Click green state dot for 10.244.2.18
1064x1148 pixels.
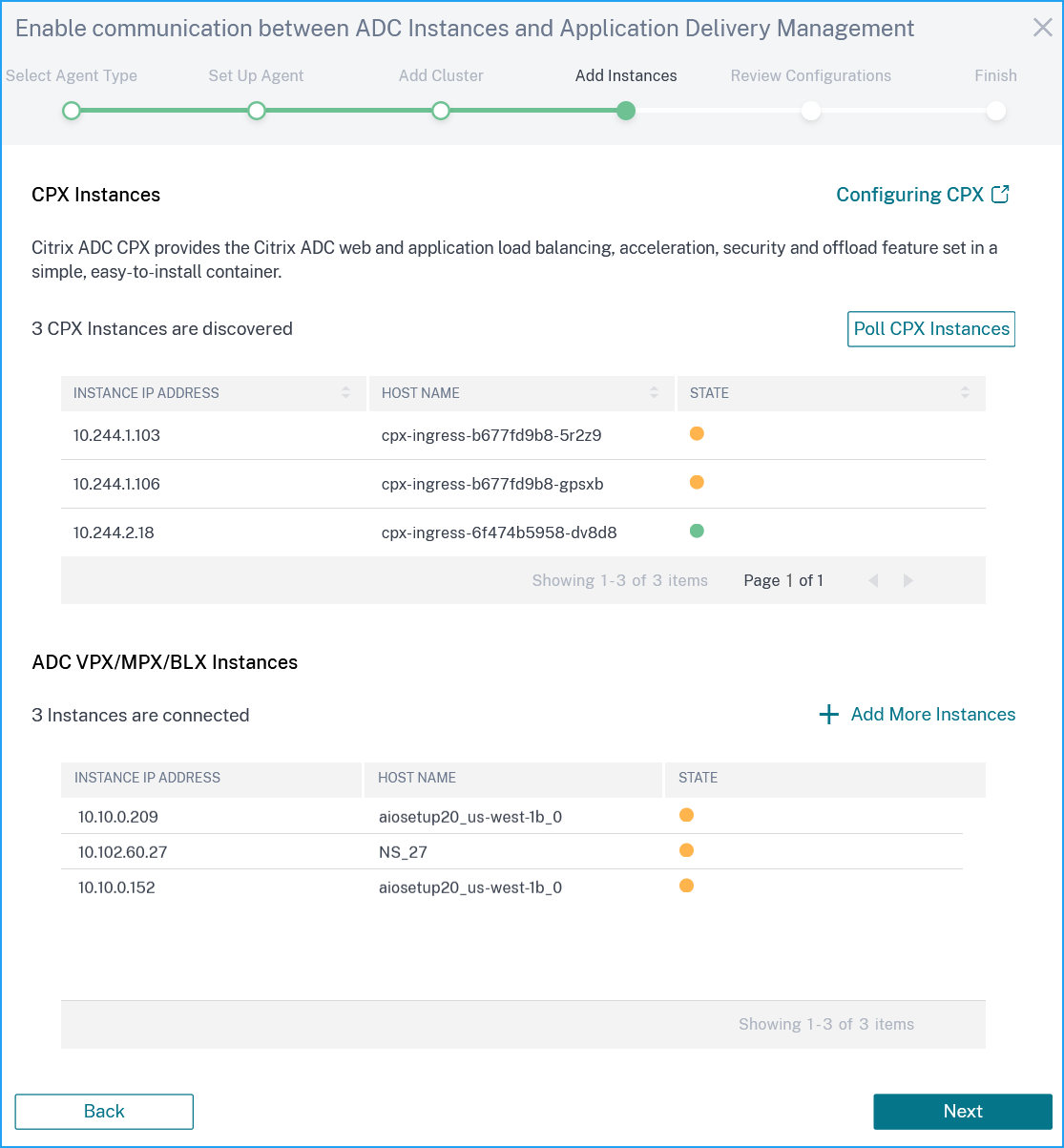[697, 532]
